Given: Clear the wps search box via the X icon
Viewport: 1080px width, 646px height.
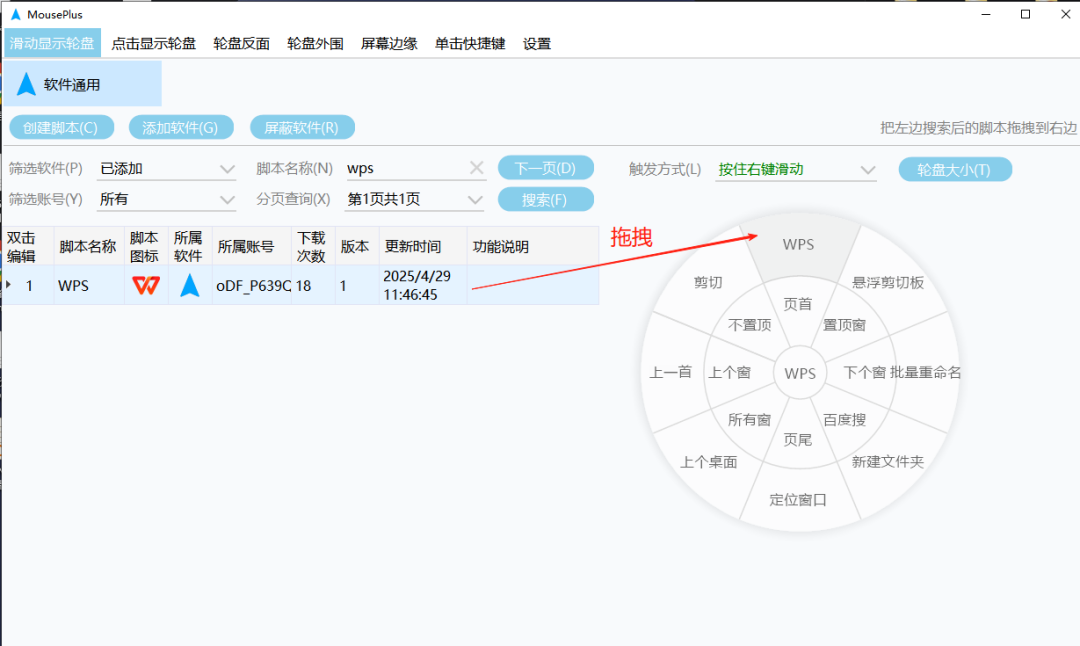Looking at the screenshot, I should click(475, 168).
